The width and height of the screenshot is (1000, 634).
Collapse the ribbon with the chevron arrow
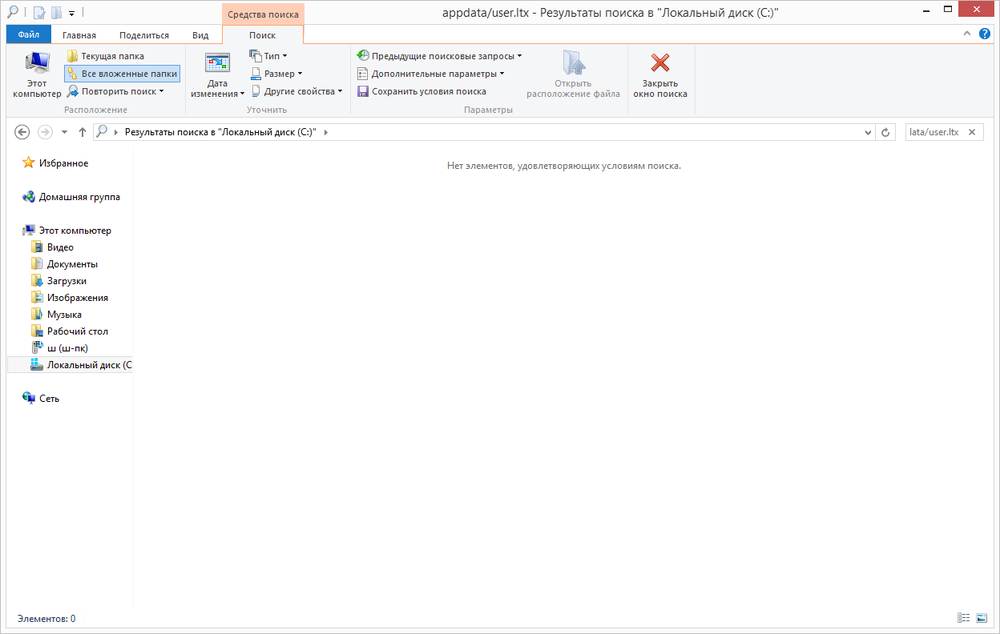click(x=966, y=33)
